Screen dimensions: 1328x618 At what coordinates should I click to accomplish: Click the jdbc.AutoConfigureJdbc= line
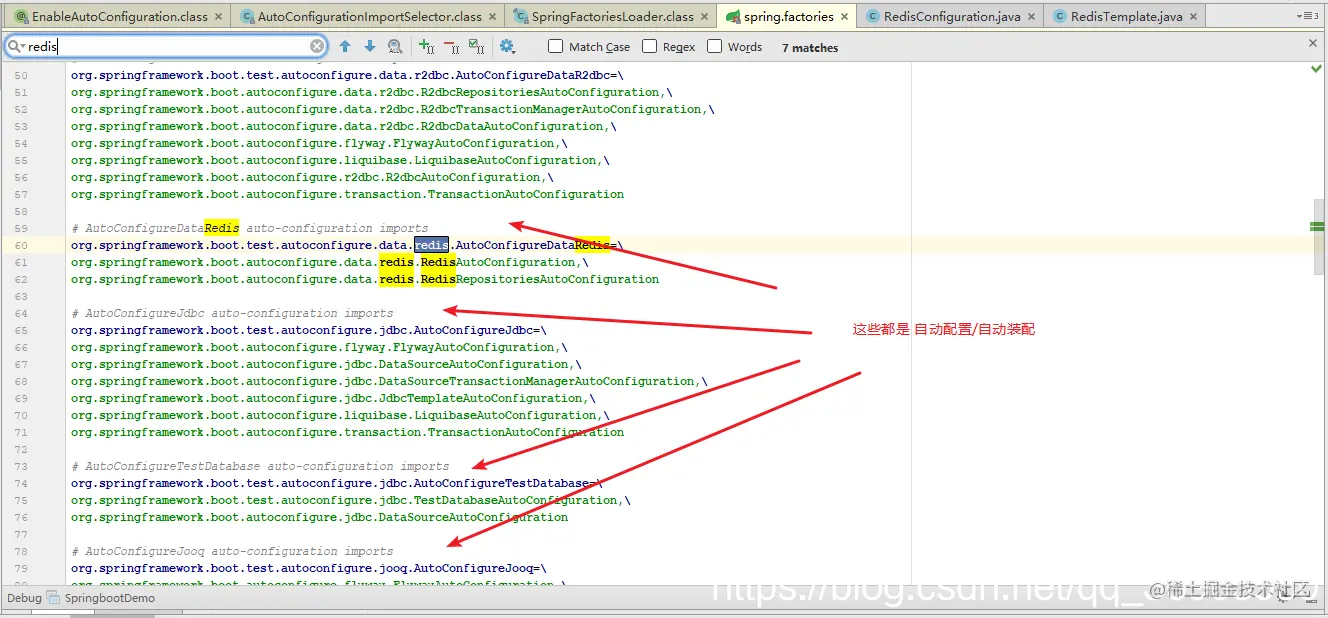pos(309,330)
